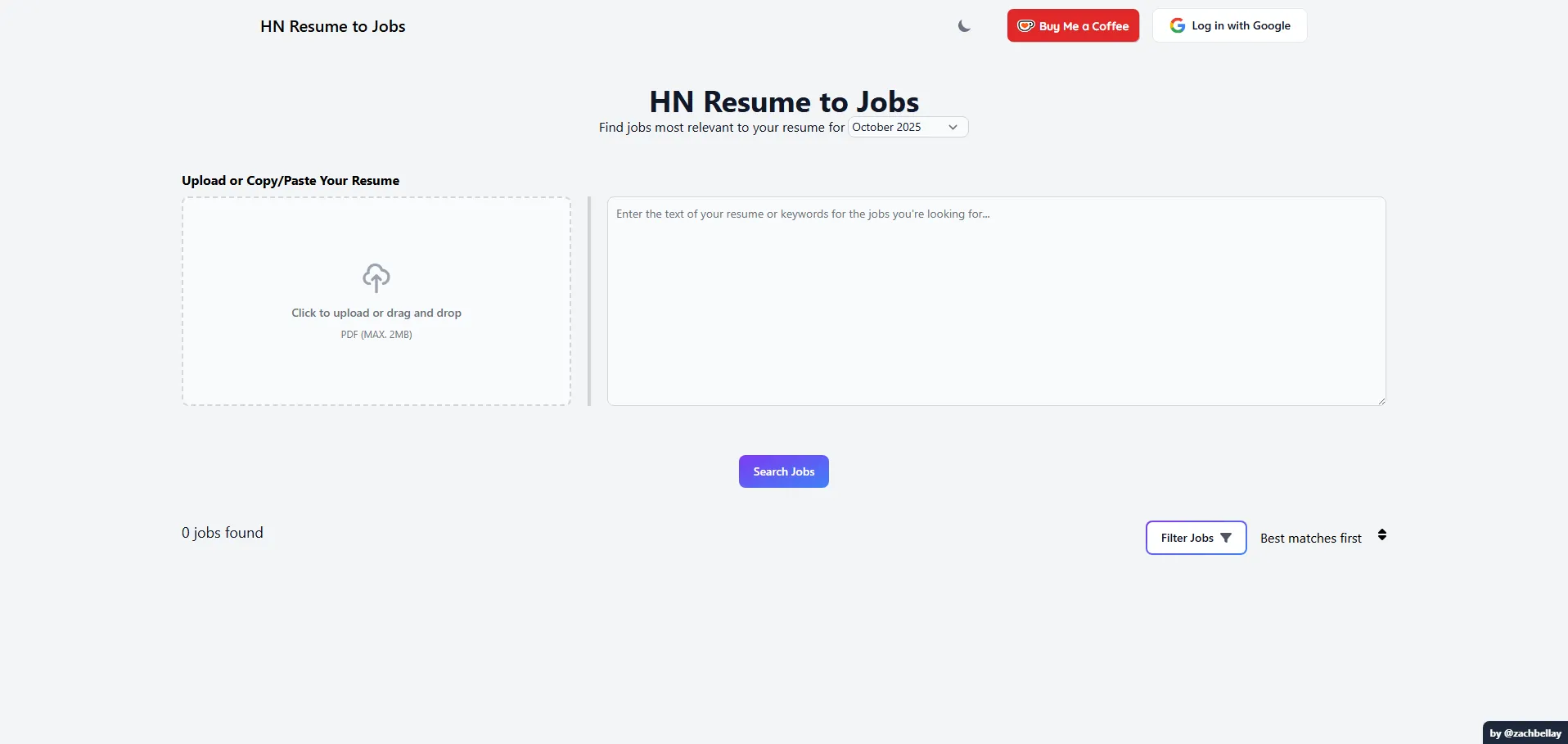Image resolution: width=1568 pixels, height=744 pixels.
Task: Click the 'Click to upload or drag and drop' text
Action: point(376,313)
